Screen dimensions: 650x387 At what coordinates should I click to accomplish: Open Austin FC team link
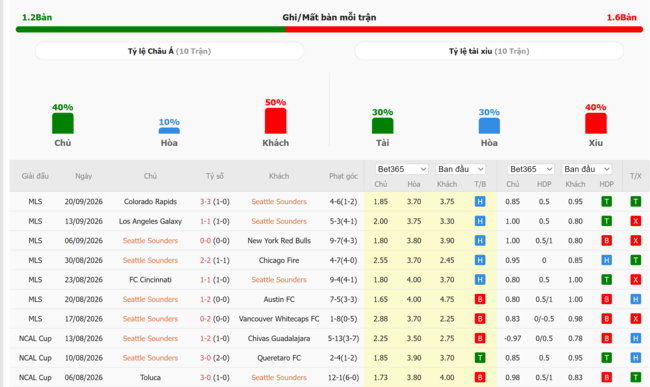point(279,299)
